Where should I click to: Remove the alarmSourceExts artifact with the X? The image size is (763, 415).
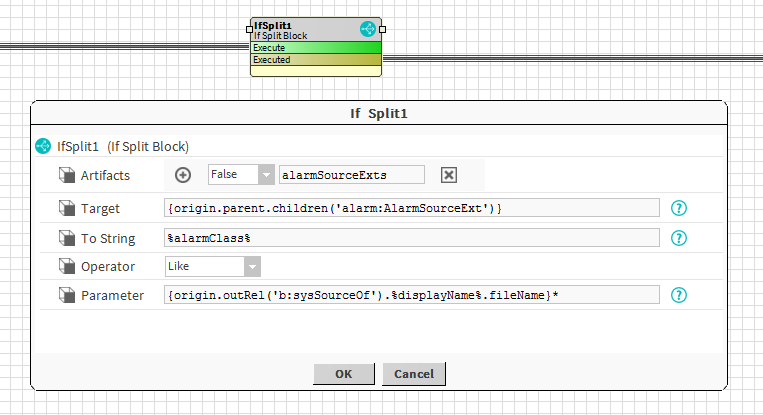click(x=449, y=175)
